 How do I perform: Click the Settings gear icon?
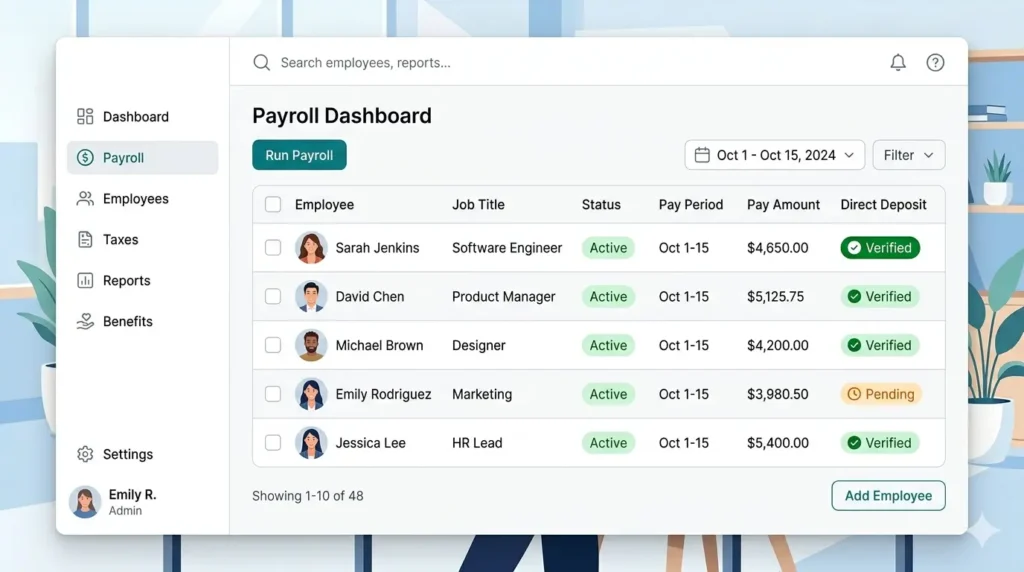coord(85,454)
